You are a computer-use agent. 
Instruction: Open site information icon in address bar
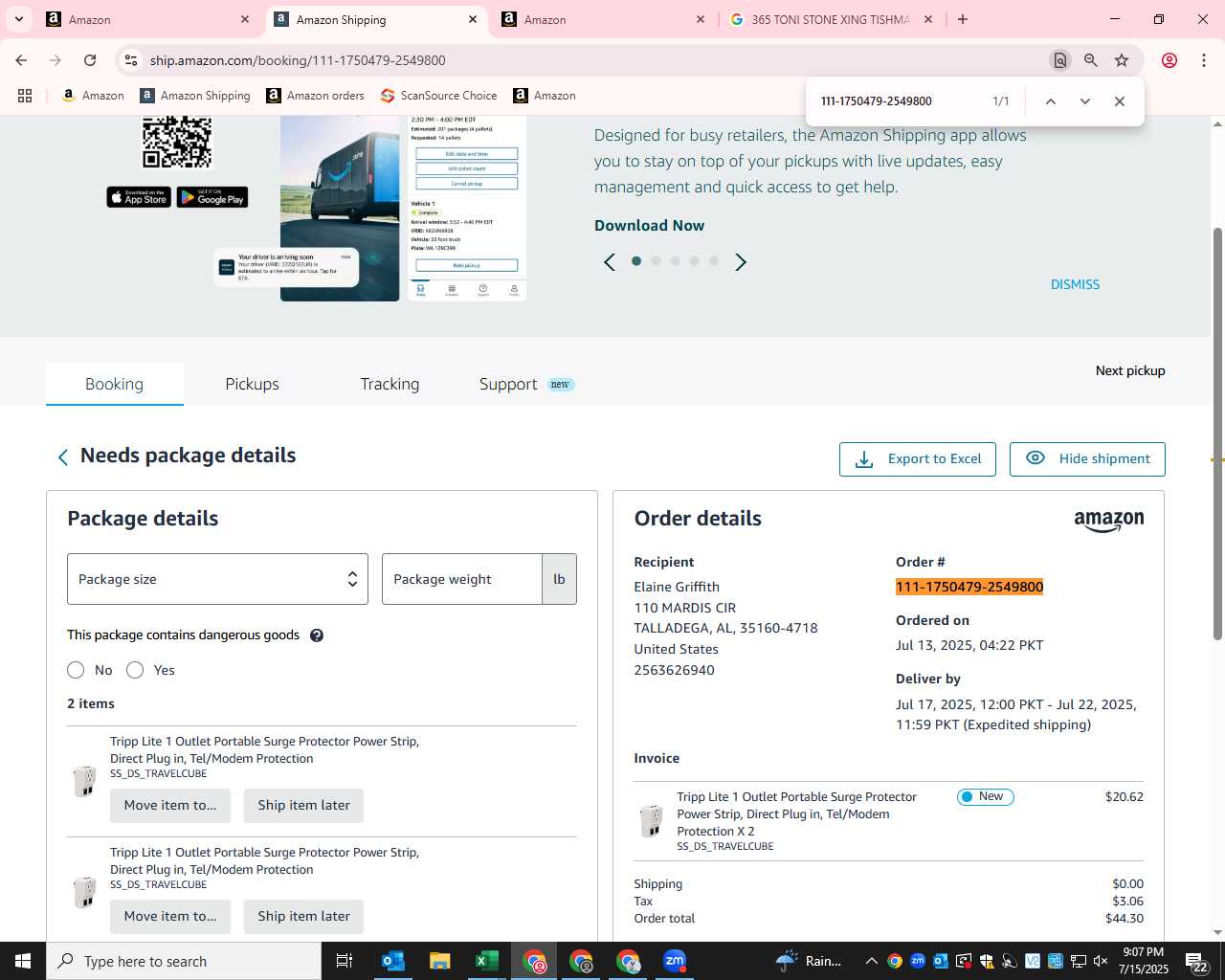click(131, 60)
